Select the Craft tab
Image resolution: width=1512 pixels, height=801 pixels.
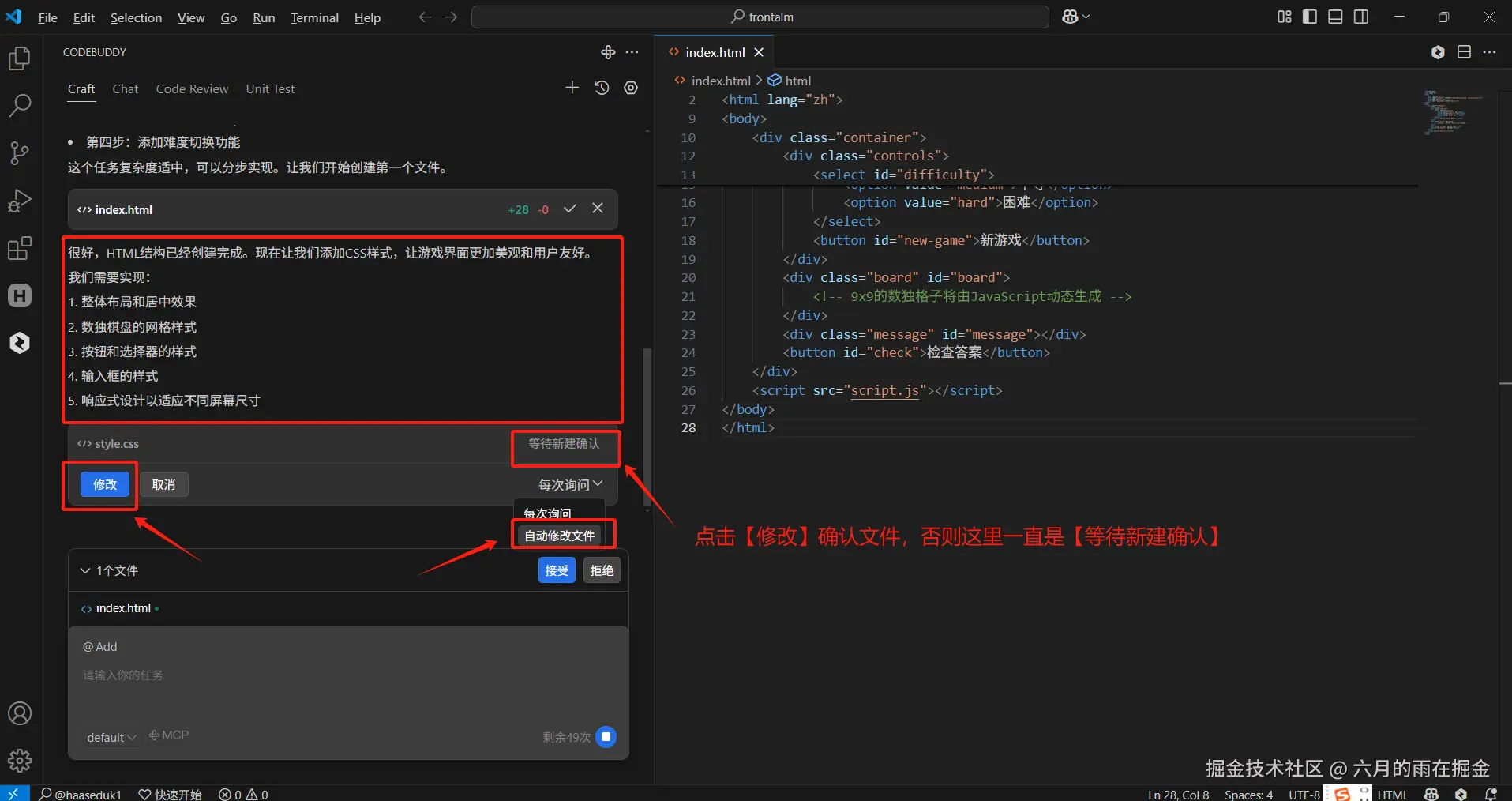tap(81, 88)
